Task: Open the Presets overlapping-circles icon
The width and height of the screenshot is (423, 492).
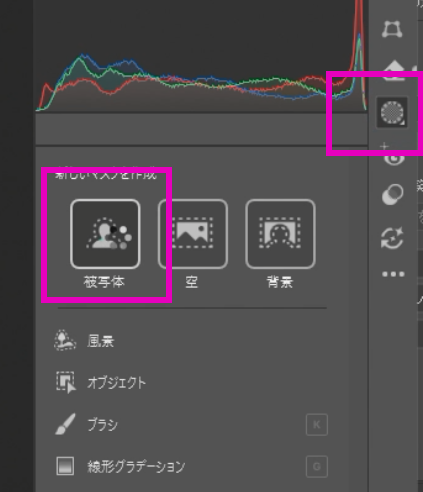Action: pos(393,194)
